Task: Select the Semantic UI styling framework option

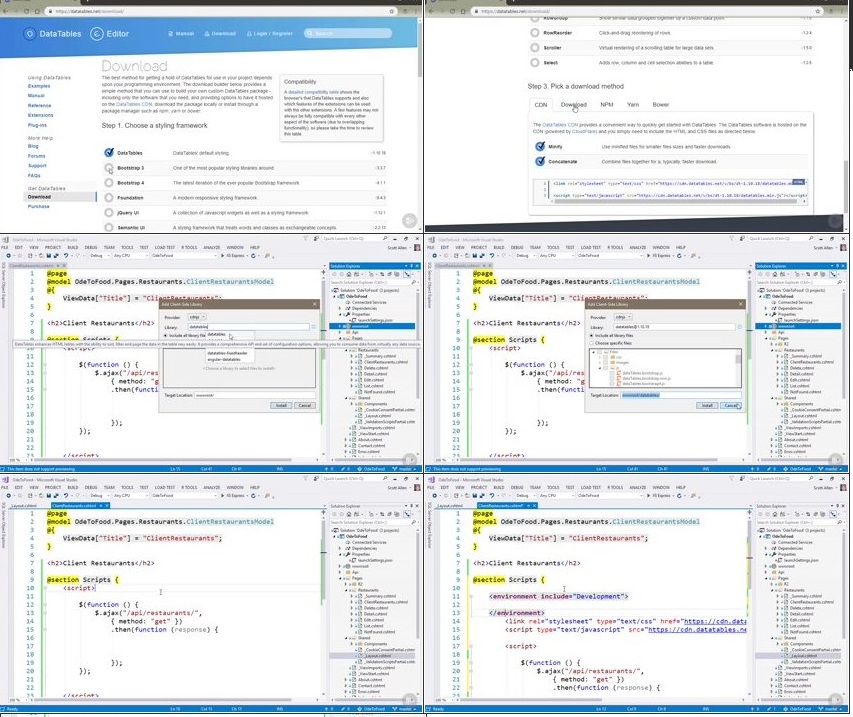Action: [x=109, y=227]
